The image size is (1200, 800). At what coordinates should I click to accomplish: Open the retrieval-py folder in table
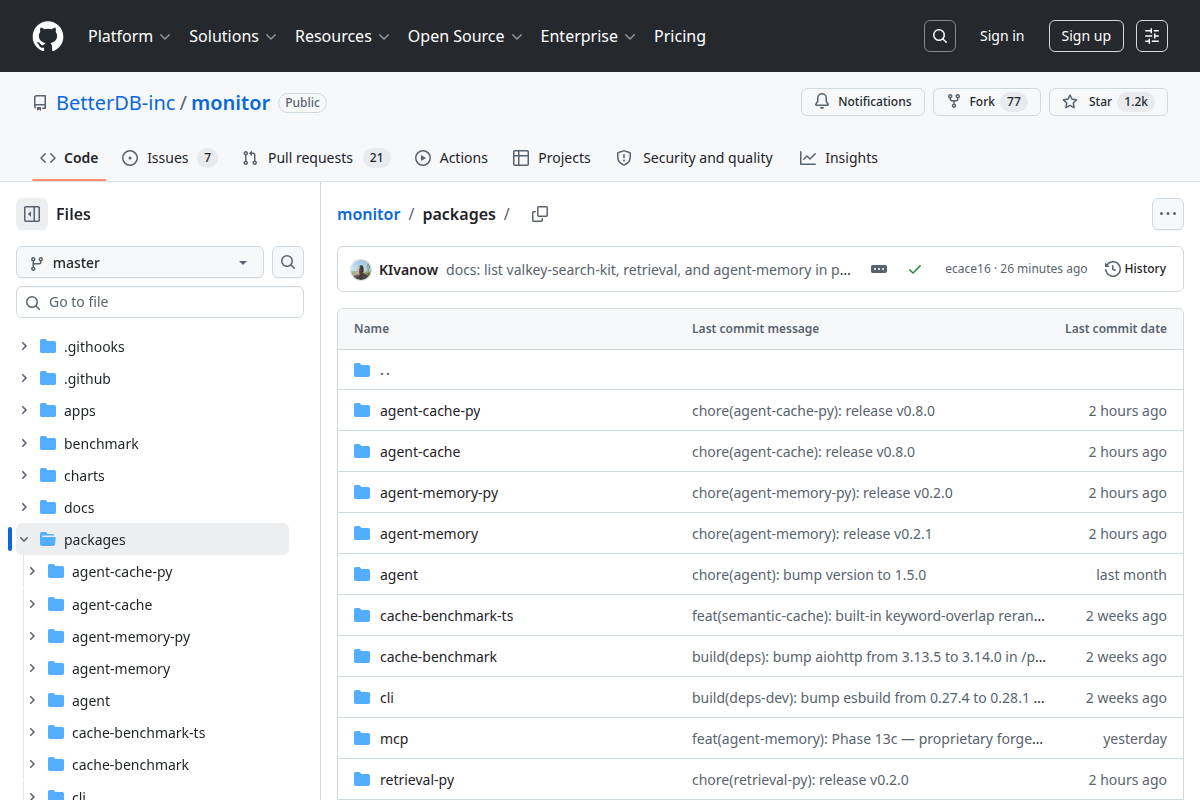(x=417, y=780)
